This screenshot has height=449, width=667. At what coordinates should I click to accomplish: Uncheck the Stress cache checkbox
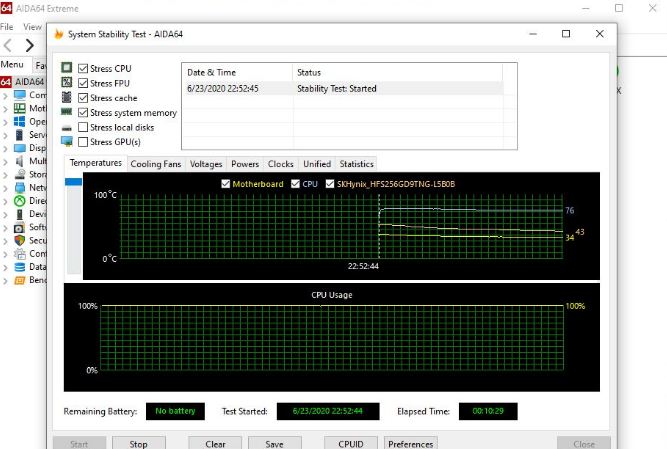coord(83,98)
